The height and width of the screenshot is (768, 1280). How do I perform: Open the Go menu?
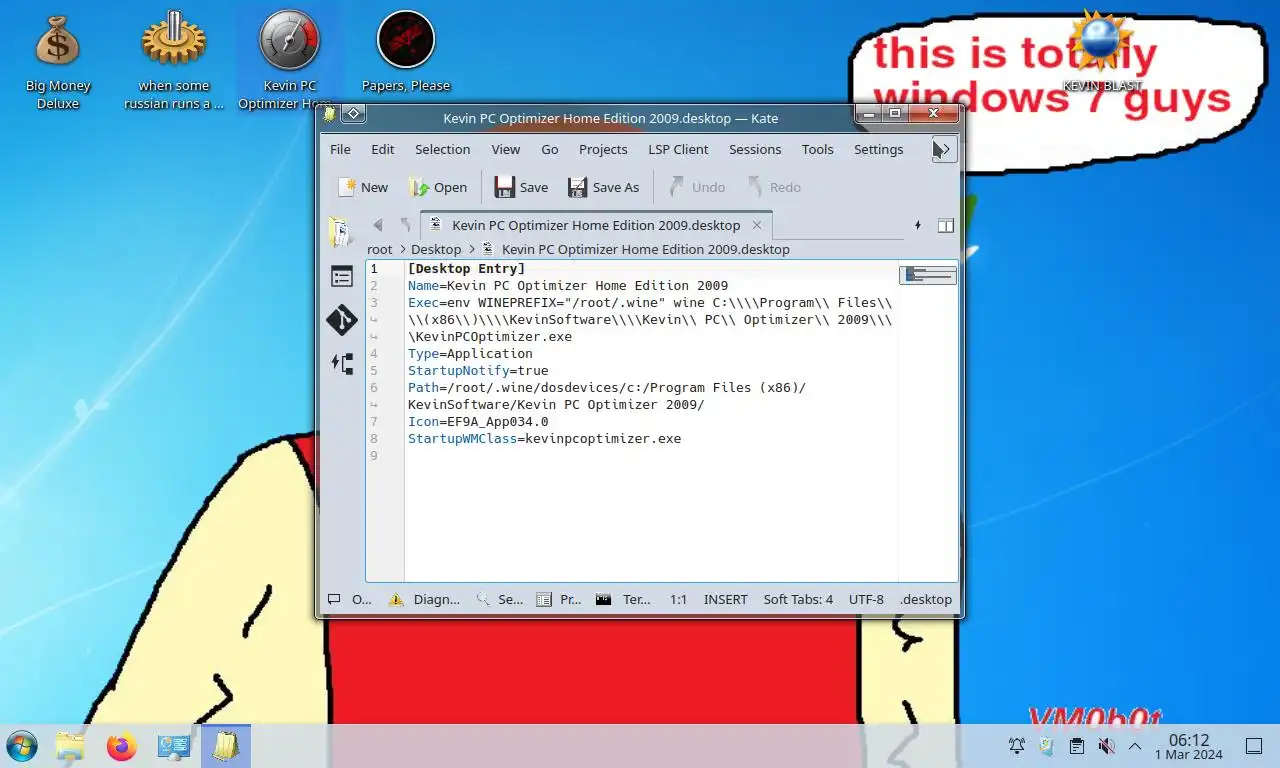tap(550, 149)
